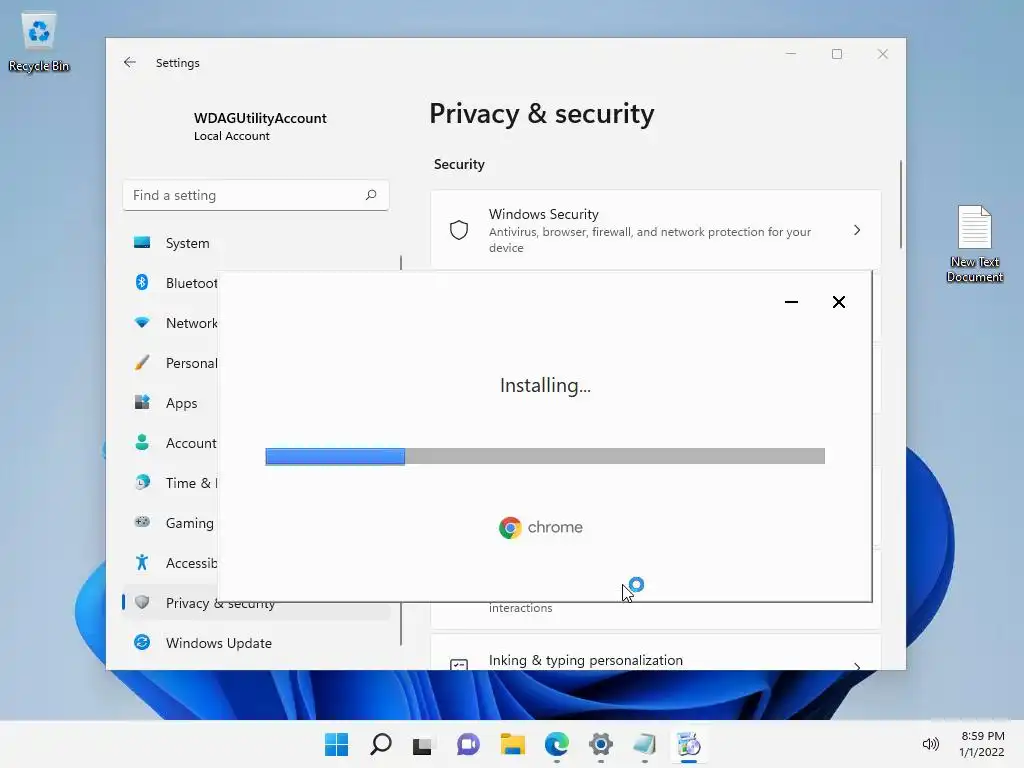1024x768 pixels.
Task: Click the Windows Update sync icon
Action: pos(142,643)
